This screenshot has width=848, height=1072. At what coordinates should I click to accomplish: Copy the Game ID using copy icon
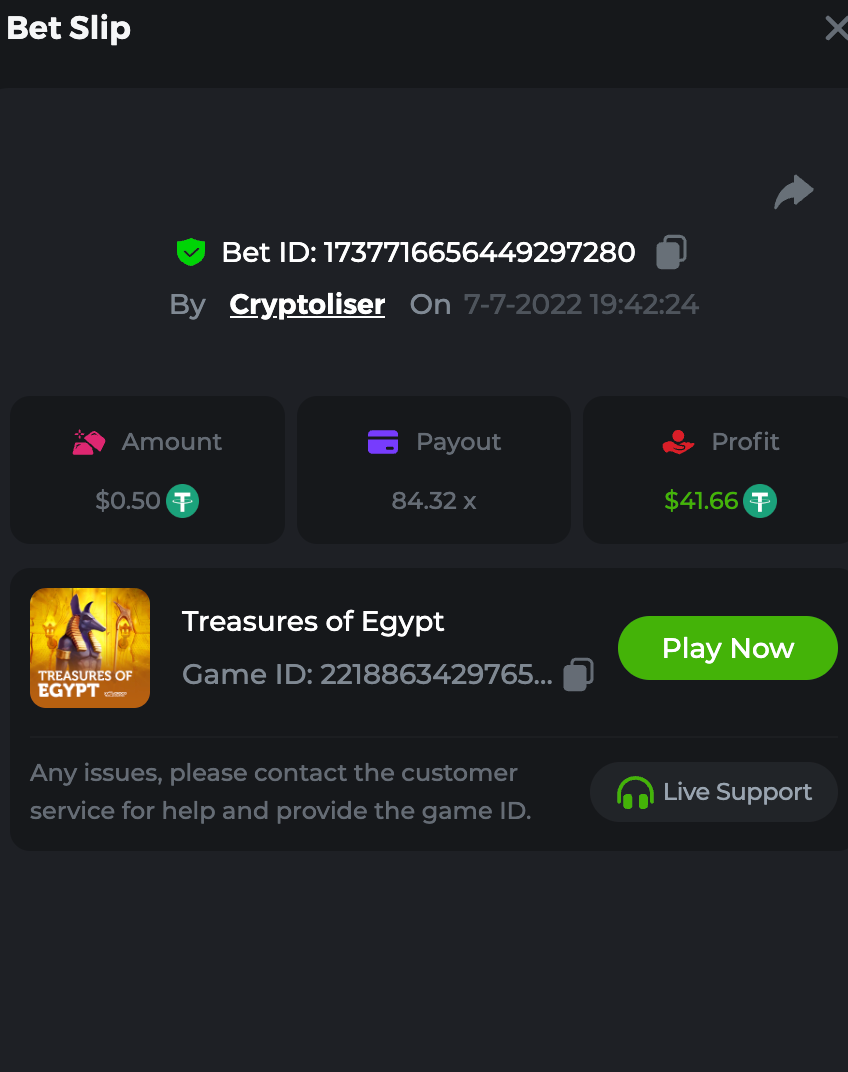(578, 675)
